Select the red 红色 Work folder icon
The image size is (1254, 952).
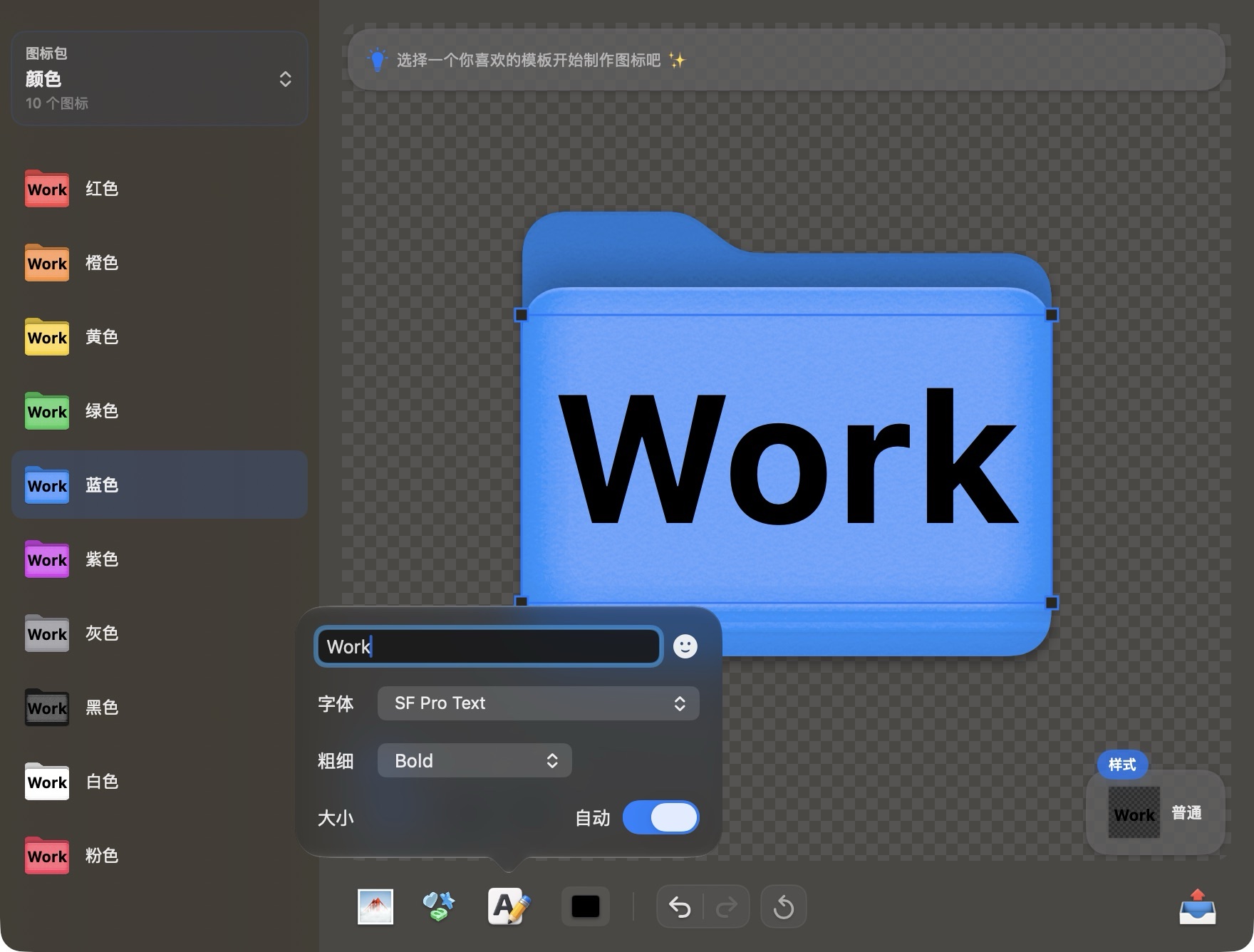(x=47, y=189)
